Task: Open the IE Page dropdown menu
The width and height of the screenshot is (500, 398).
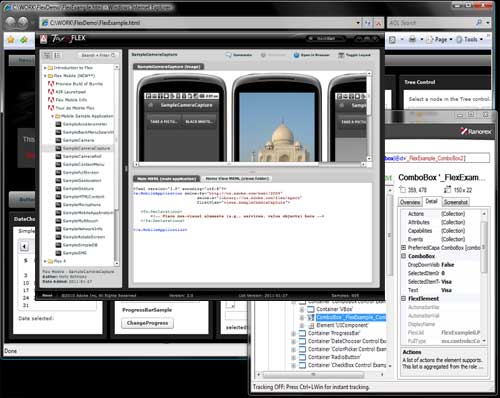Action: (x=439, y=39)
